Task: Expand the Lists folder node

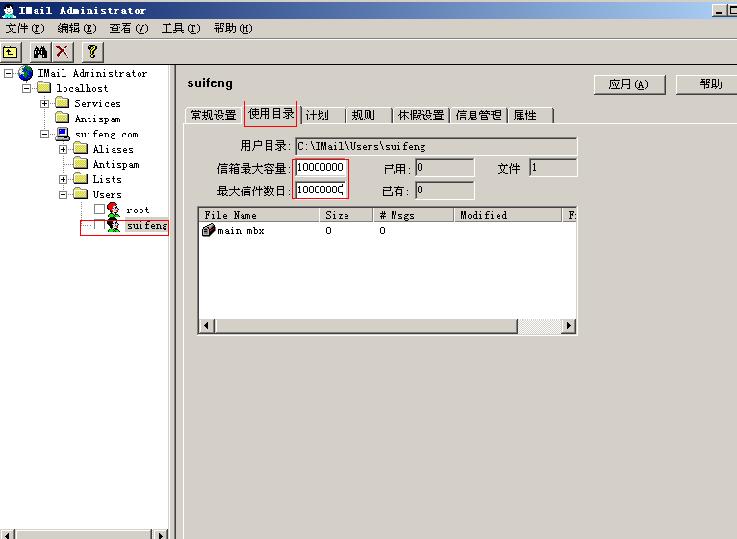Action: pos(63,179)
